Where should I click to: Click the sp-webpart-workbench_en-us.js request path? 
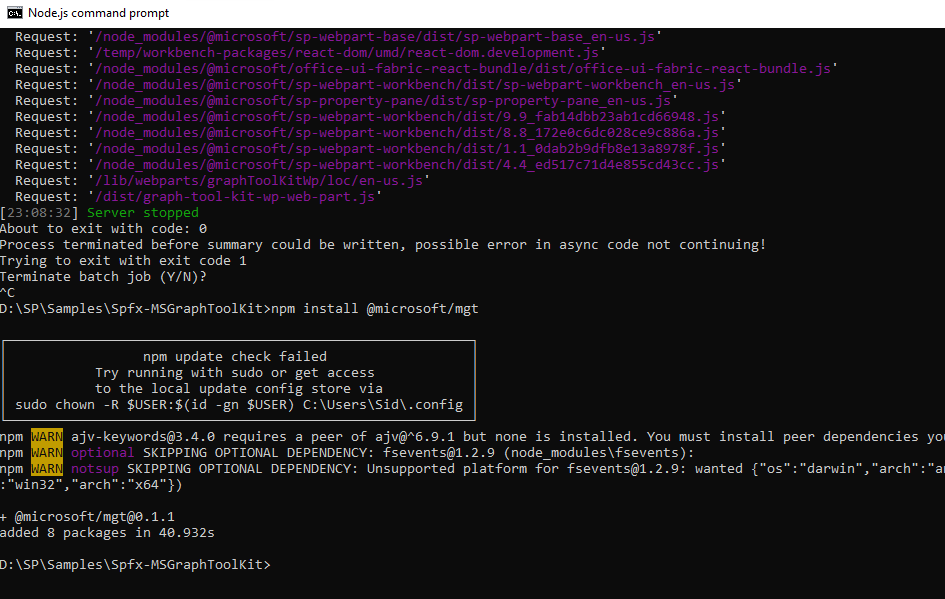click(x=416, y=84)
